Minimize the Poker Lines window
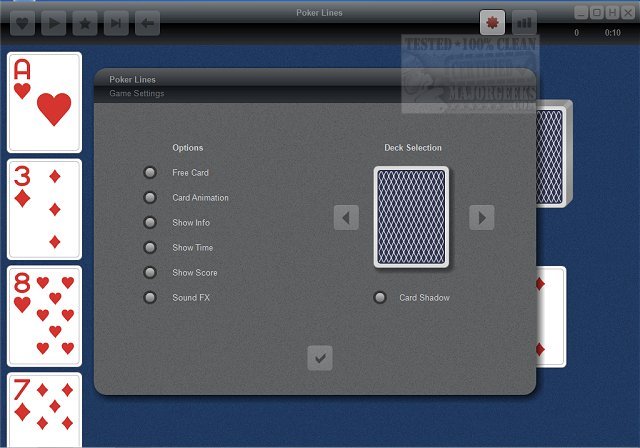640x448 pixels. (581, 13)
